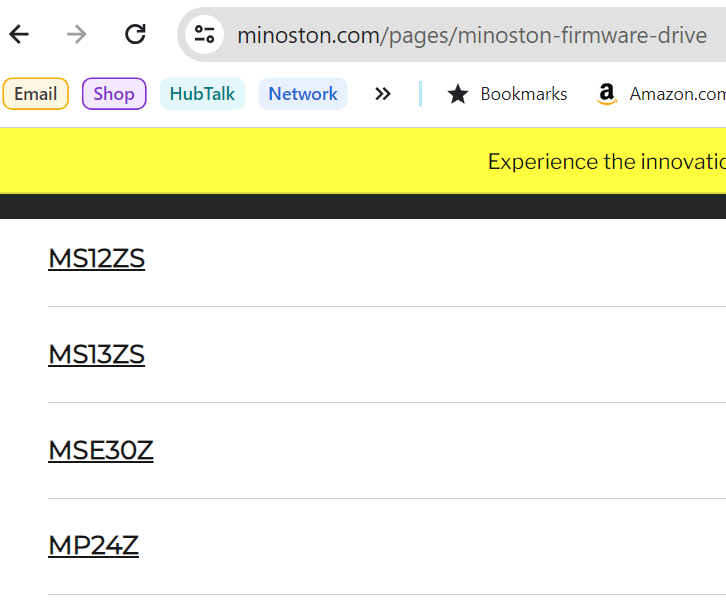Open the MS13ZS firmware link
The image size is (726, 606).
(96, 355)
